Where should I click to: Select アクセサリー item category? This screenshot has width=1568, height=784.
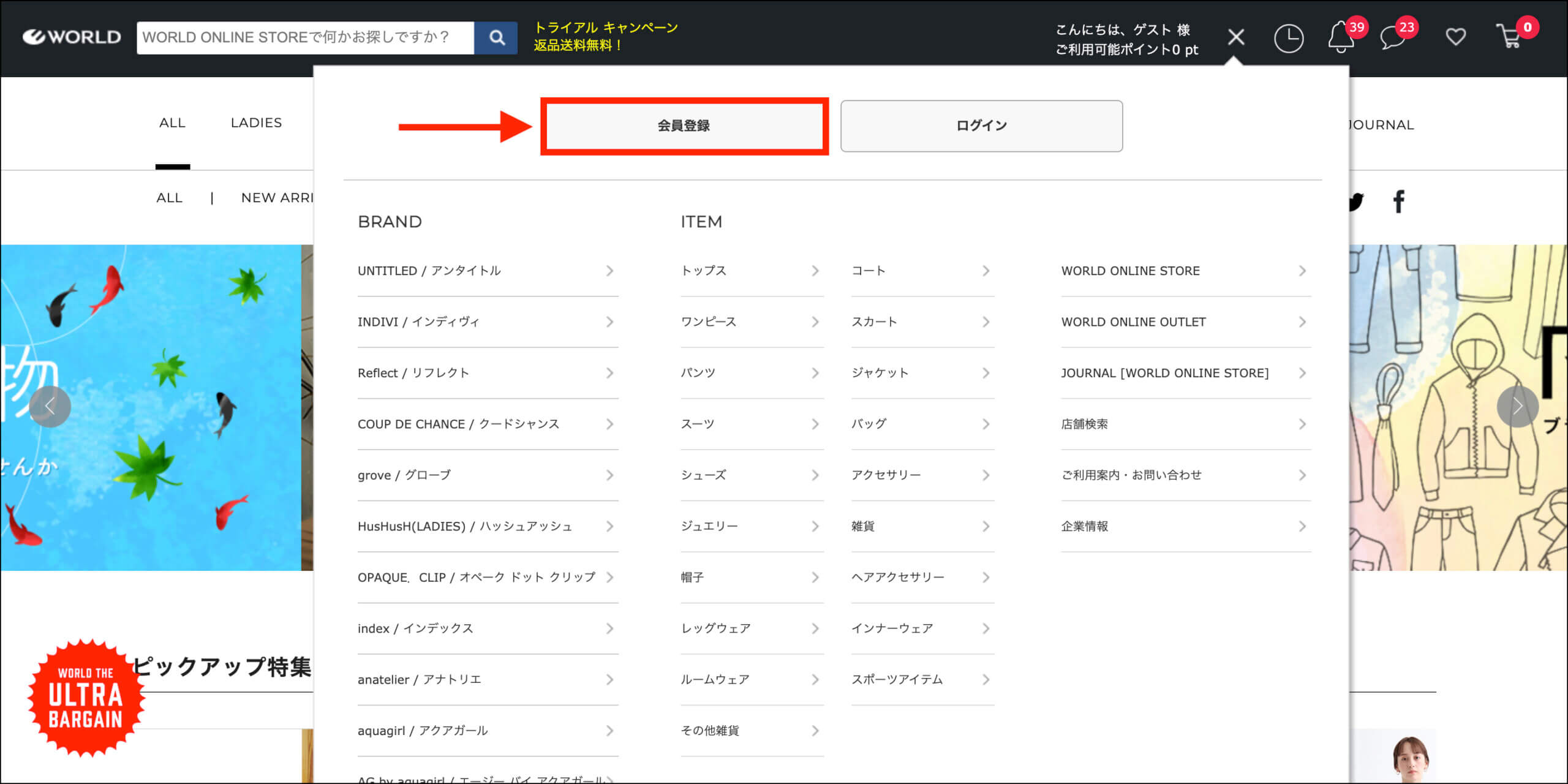point(922,475)
